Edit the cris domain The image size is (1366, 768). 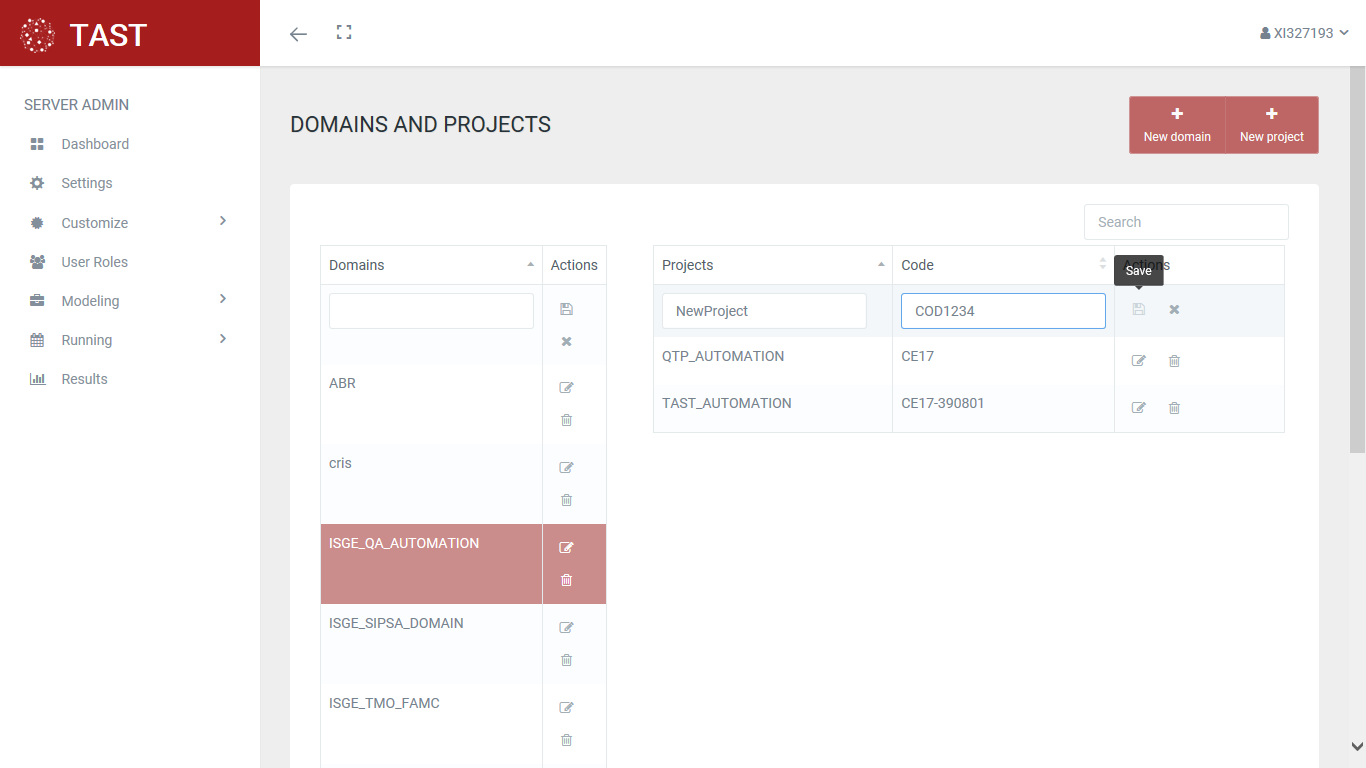566,467
